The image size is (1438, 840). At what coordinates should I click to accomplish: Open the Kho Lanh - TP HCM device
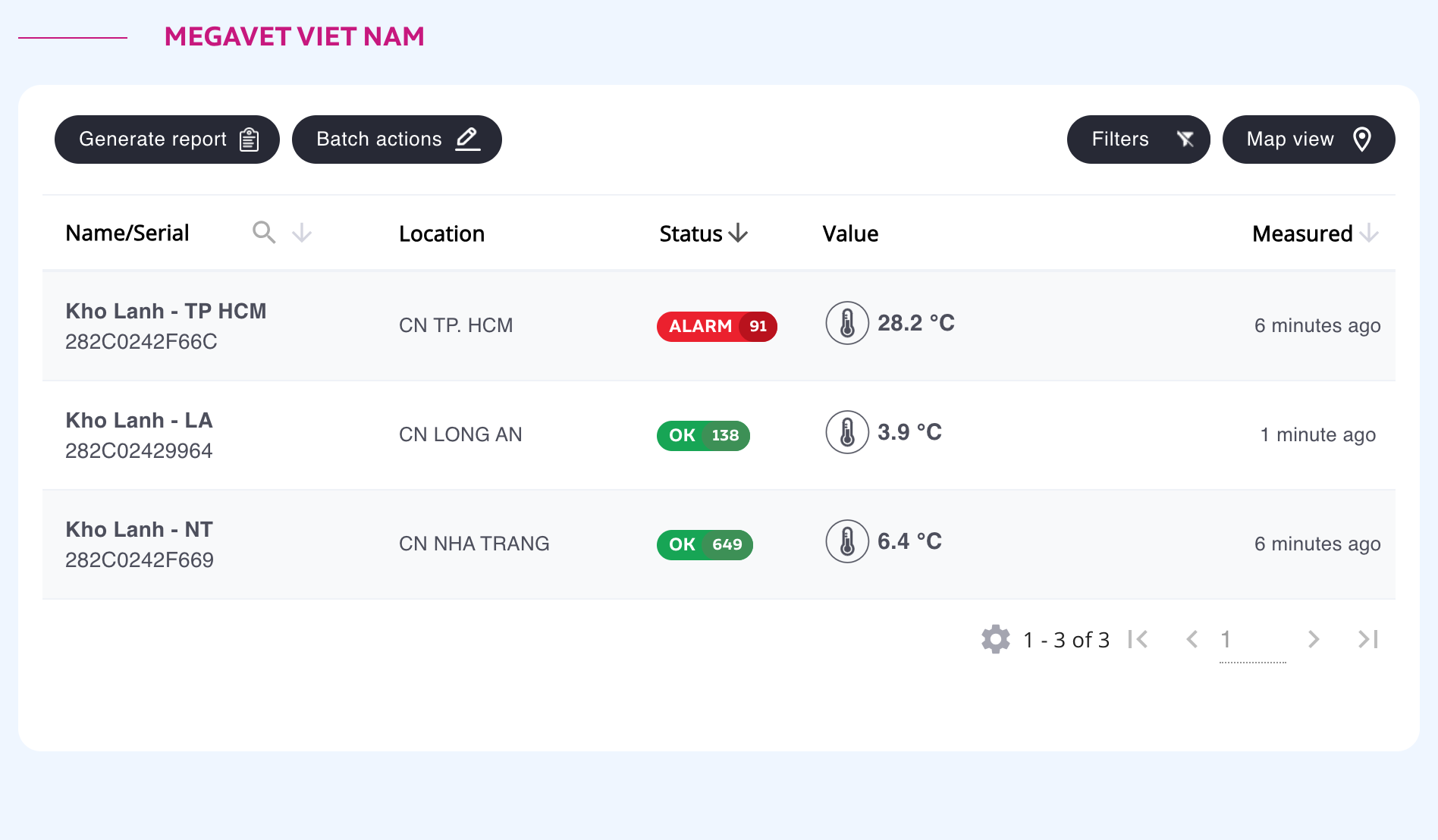[x=166, y=311]
